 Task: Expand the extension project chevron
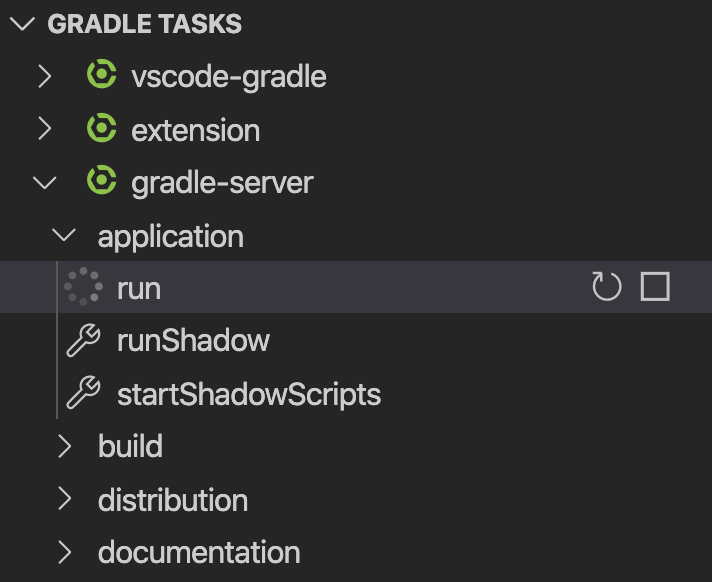(44, 129)
